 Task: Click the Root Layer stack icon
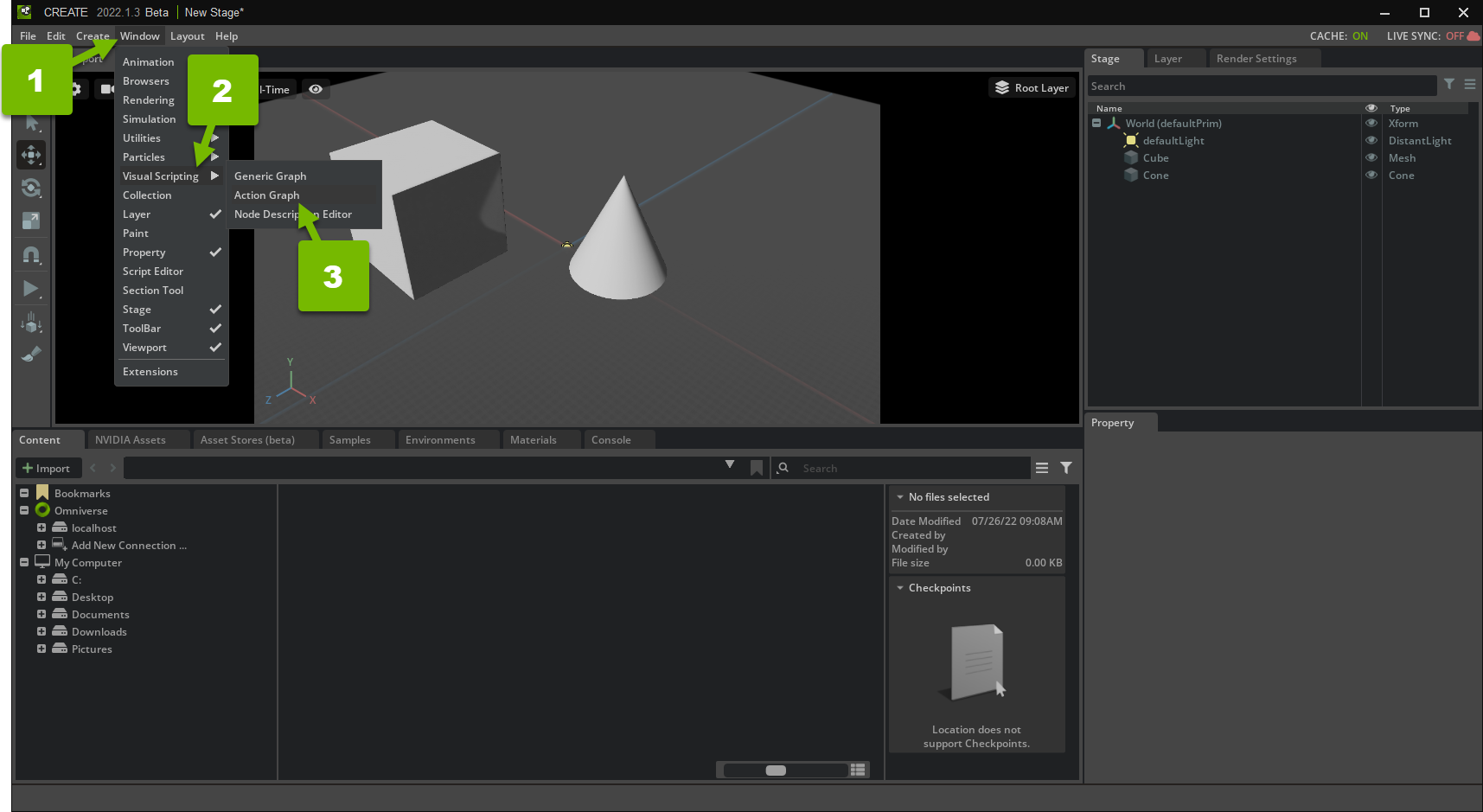tap(1002, 87)
